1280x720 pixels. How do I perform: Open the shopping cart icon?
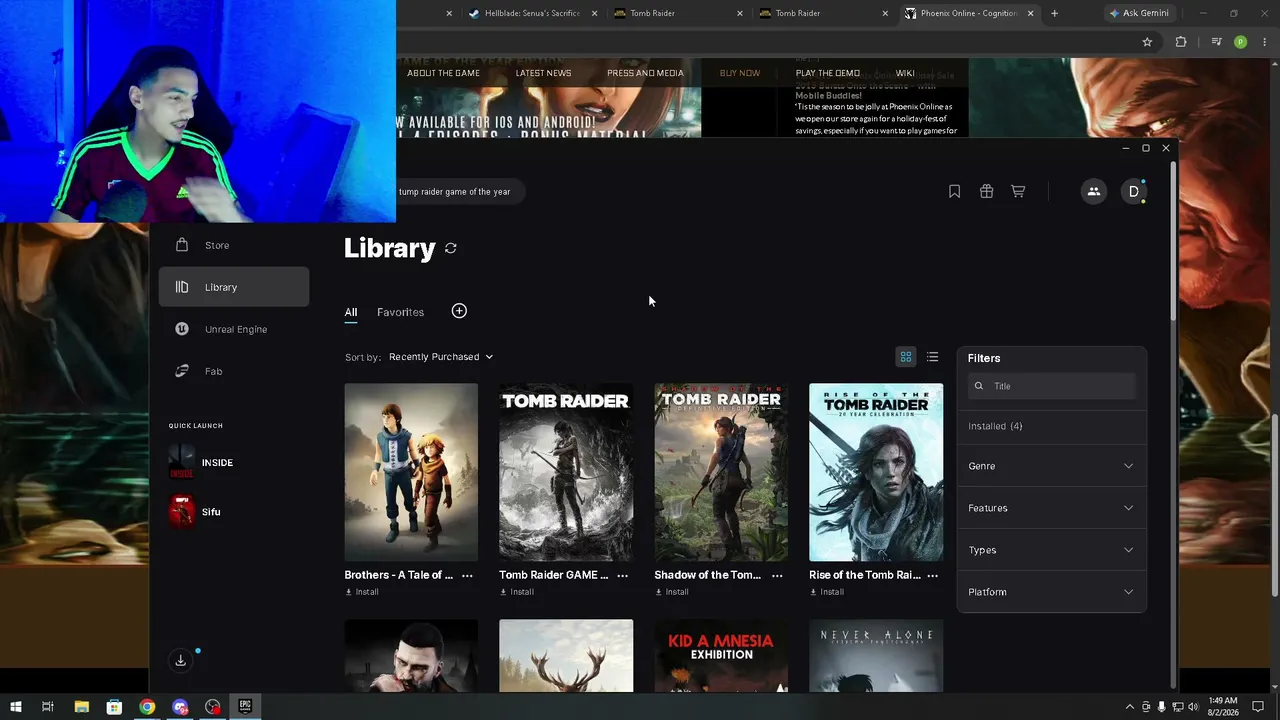[1018, 191]
